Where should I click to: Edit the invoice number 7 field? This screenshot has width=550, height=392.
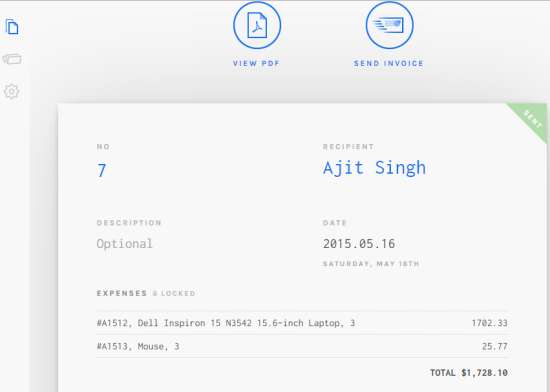(x=102, y=171)
